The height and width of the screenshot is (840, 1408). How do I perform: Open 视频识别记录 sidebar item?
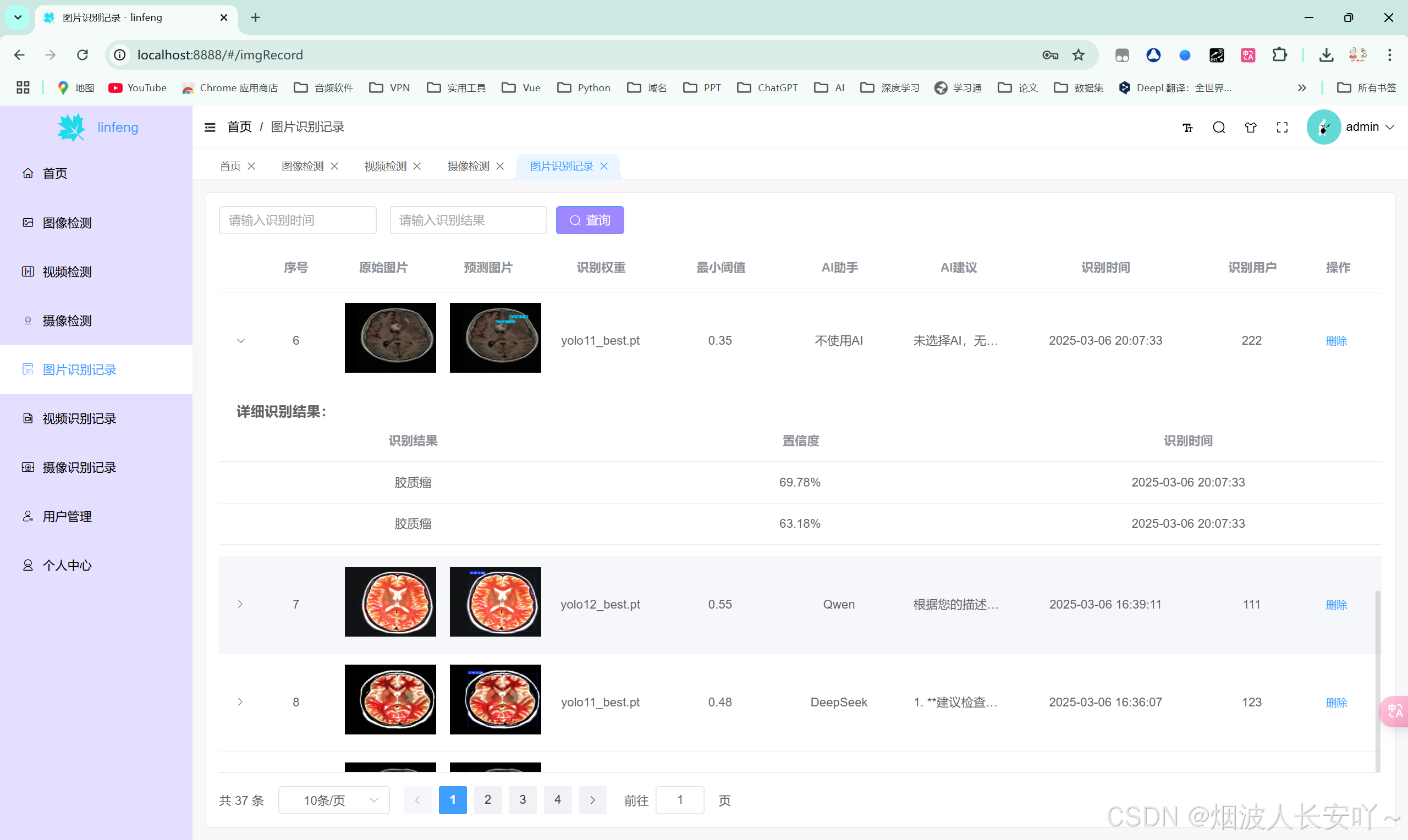tap(79, 418)
